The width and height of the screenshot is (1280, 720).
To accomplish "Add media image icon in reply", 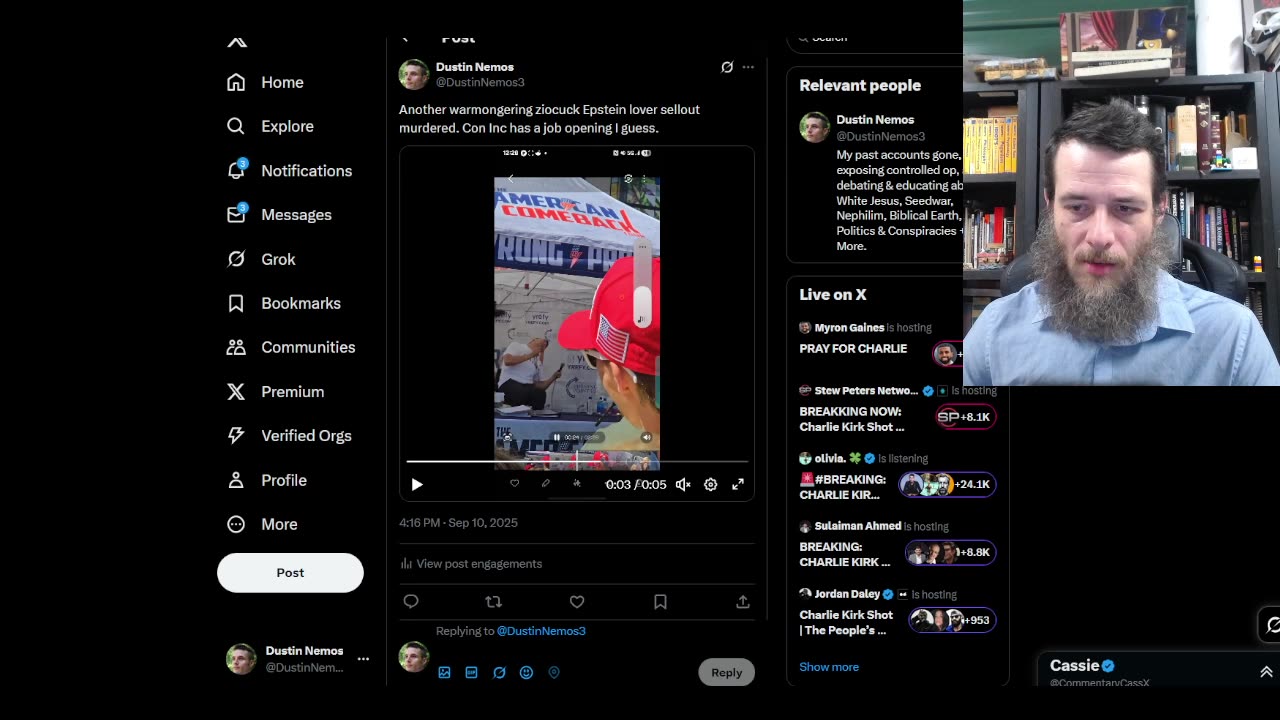I will coord(444,672).
